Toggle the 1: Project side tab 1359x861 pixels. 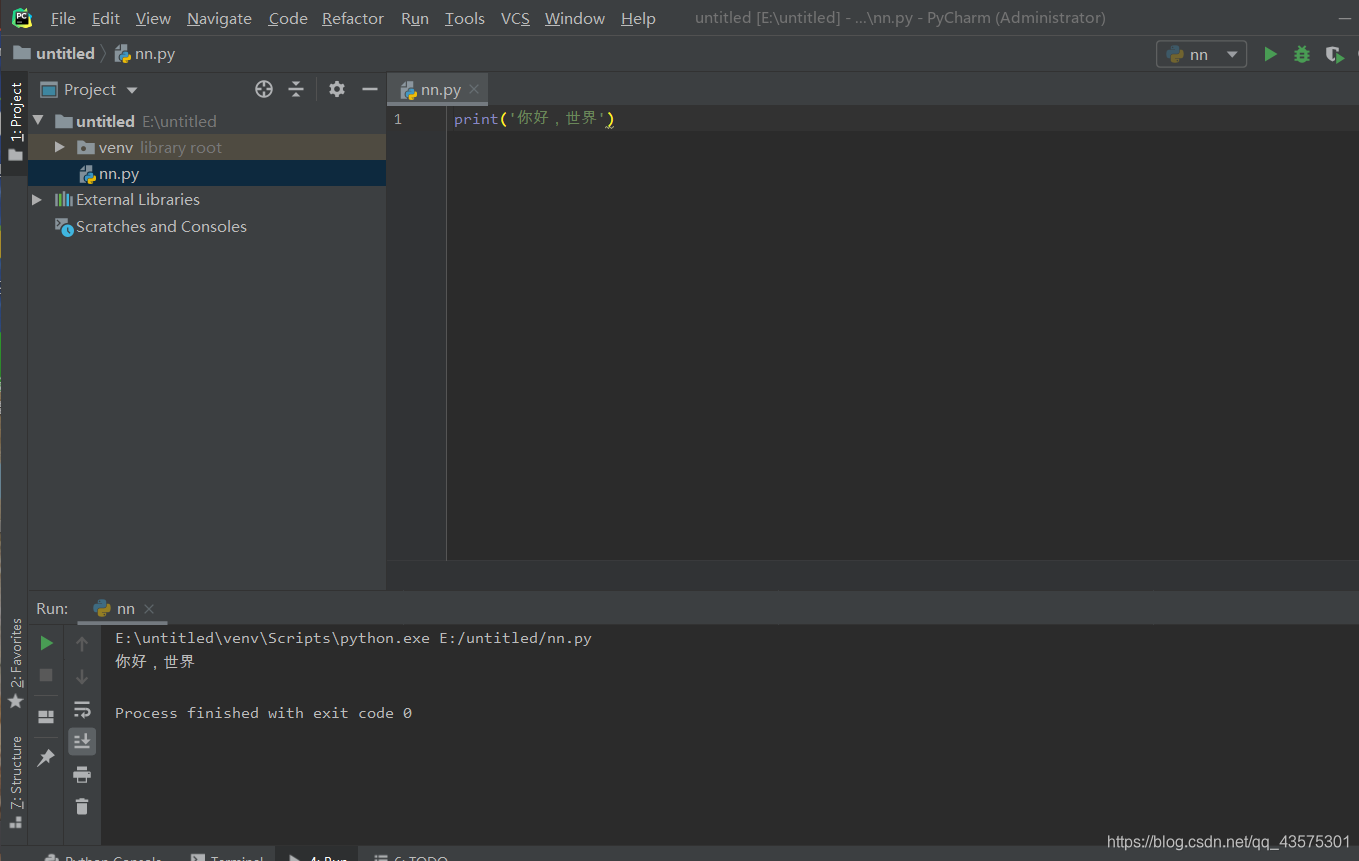point(15,121)
